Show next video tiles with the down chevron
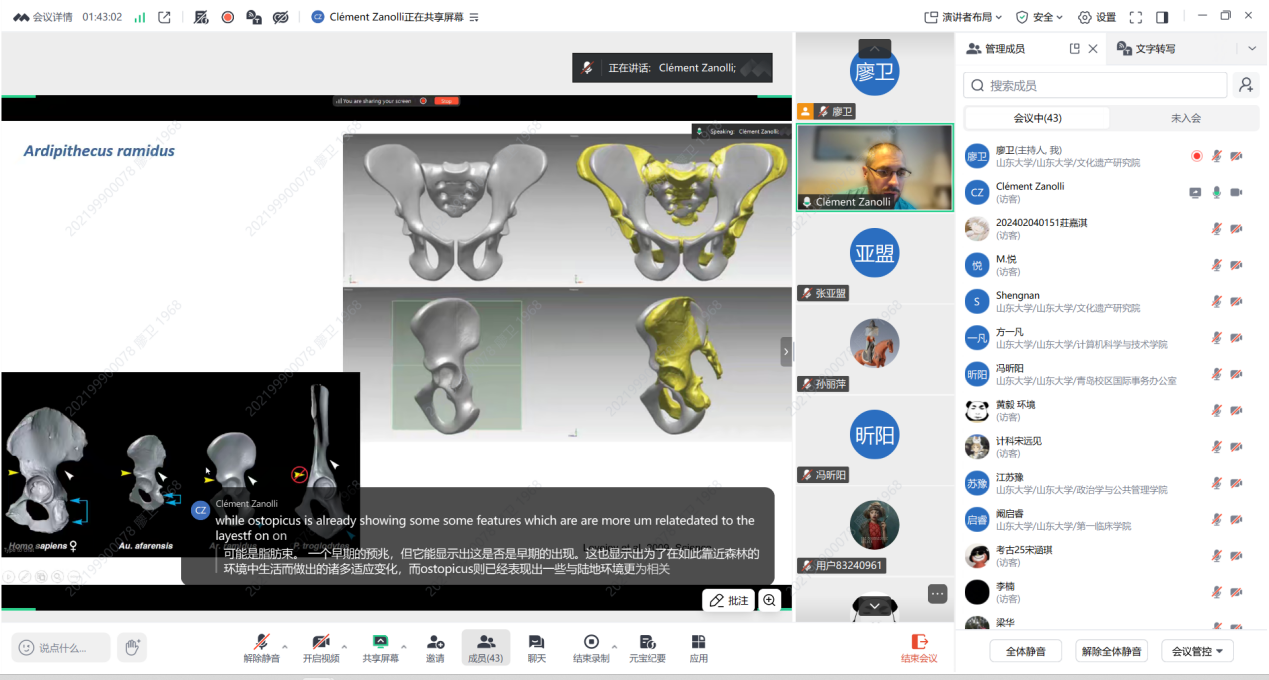Viewport: 1269px width, 680px height. 874,606
